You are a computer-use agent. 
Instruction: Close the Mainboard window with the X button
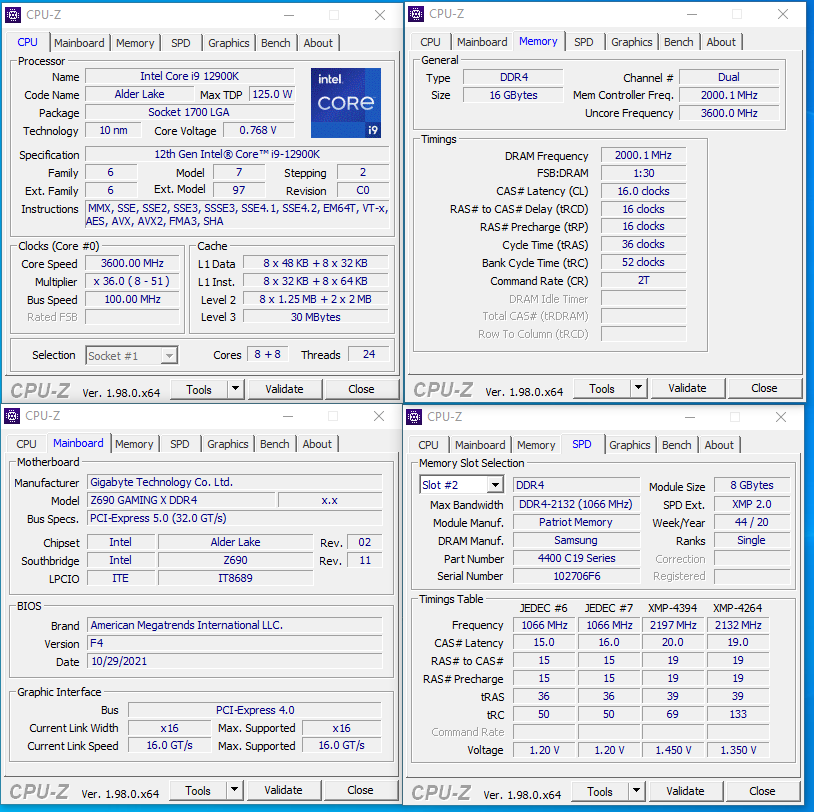(379, 416)
